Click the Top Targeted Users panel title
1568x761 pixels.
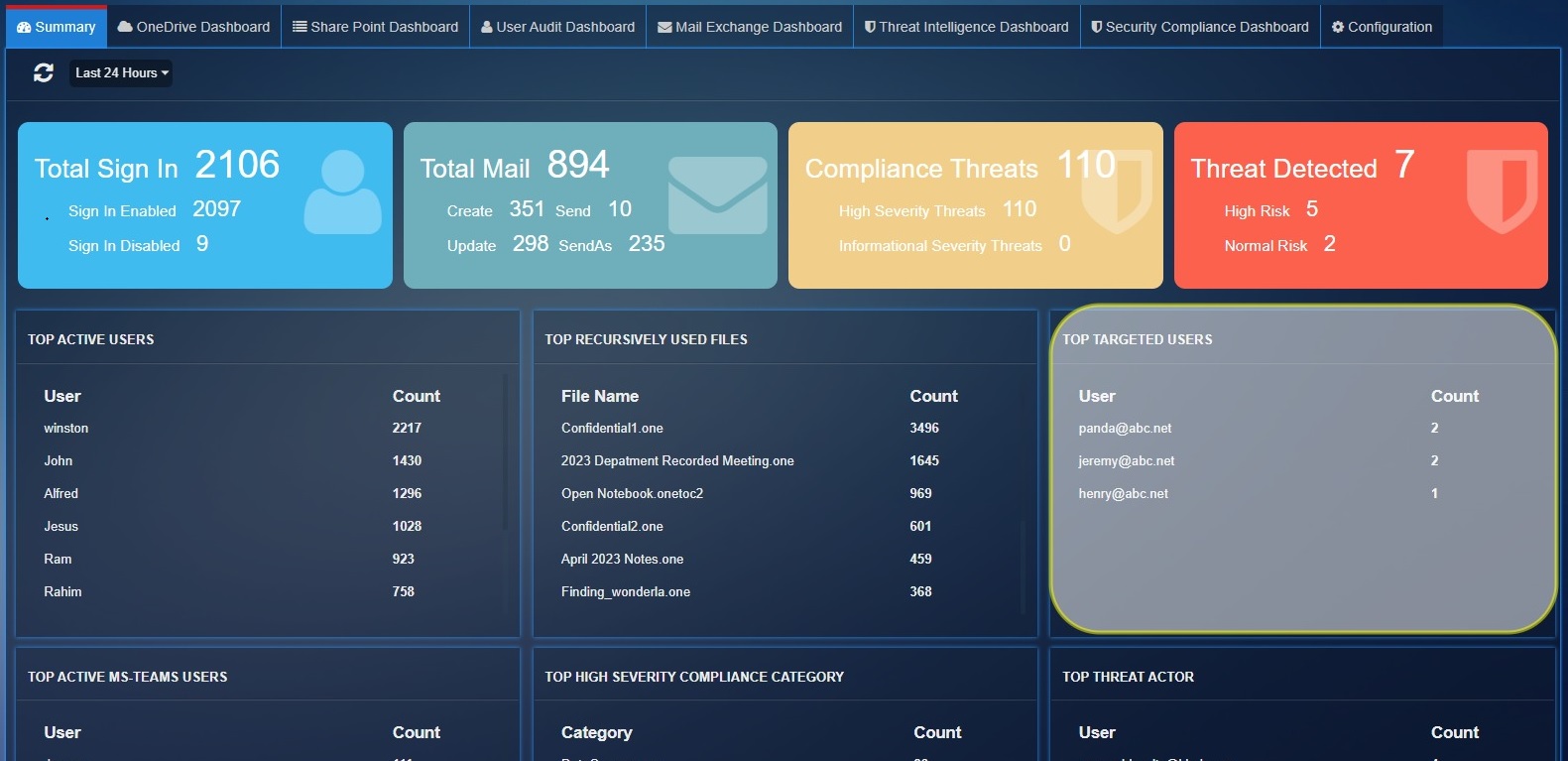click(x=1138, y=339)
